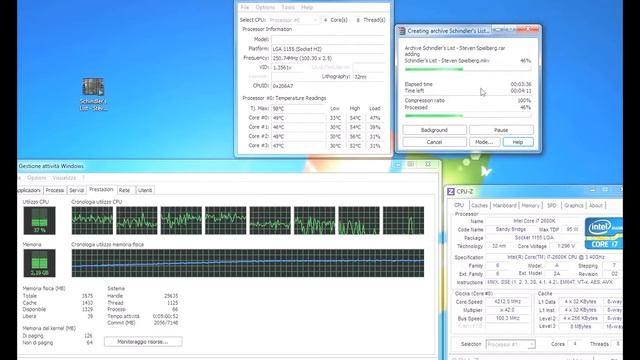Click the Multiplier x 42.0 value
The width and height of the screenshot is (640, 360).
tap(507, 310)
